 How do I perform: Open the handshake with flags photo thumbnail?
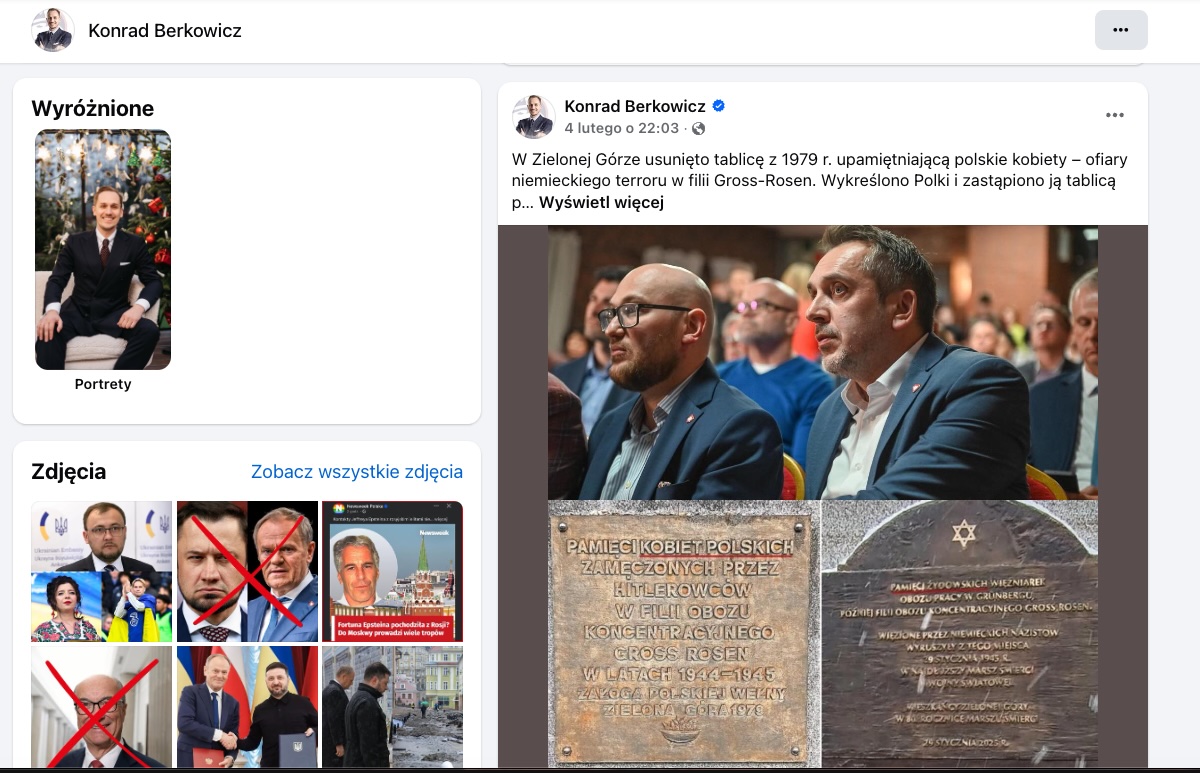coord(247,707)
